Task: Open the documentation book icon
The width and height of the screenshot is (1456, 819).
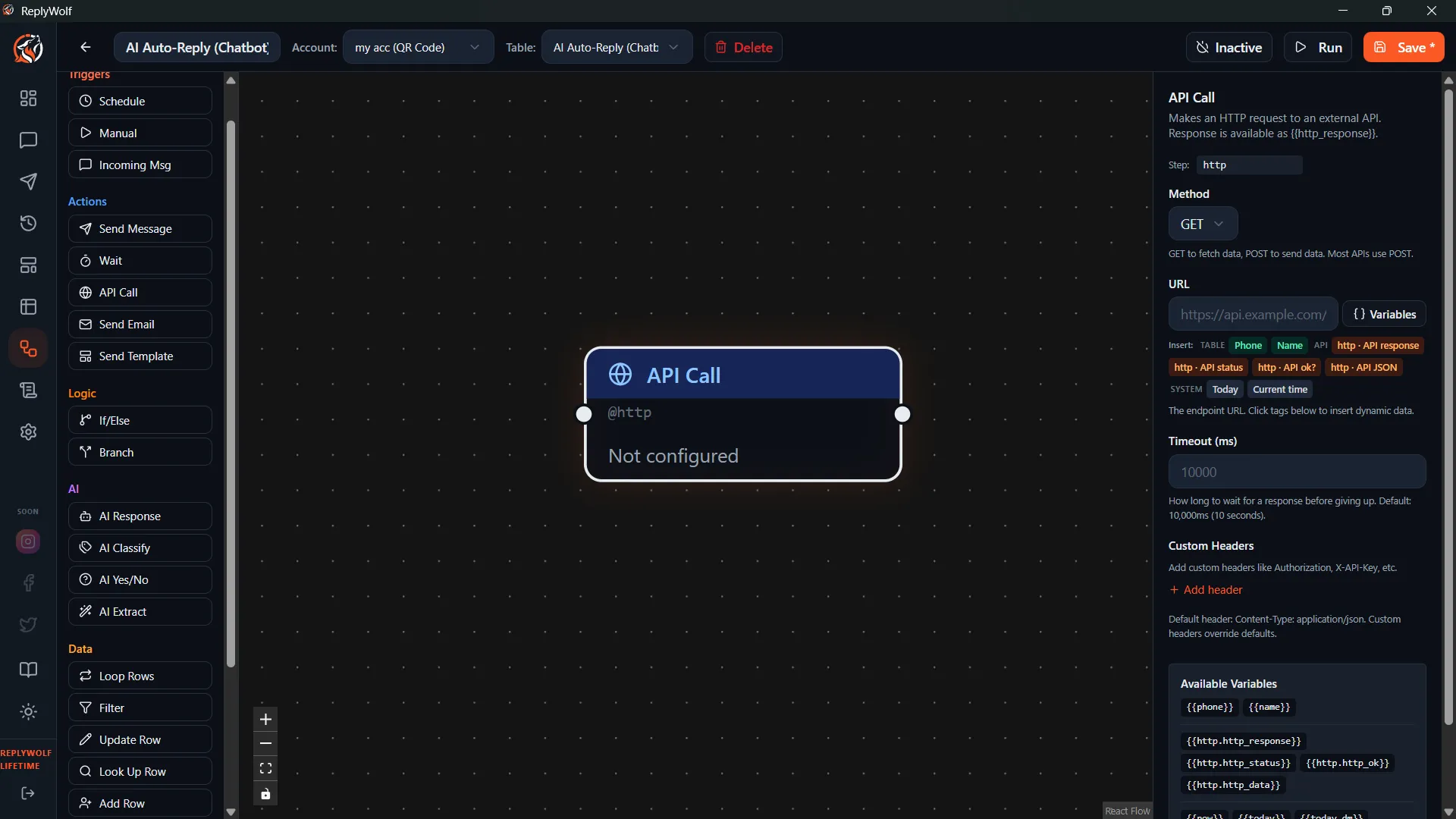Action: [28, 670]
